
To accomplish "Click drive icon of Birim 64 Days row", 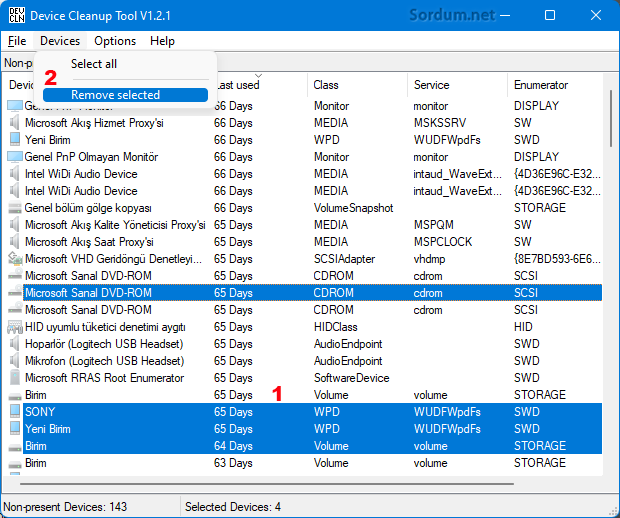I will [x=15, y=447].
